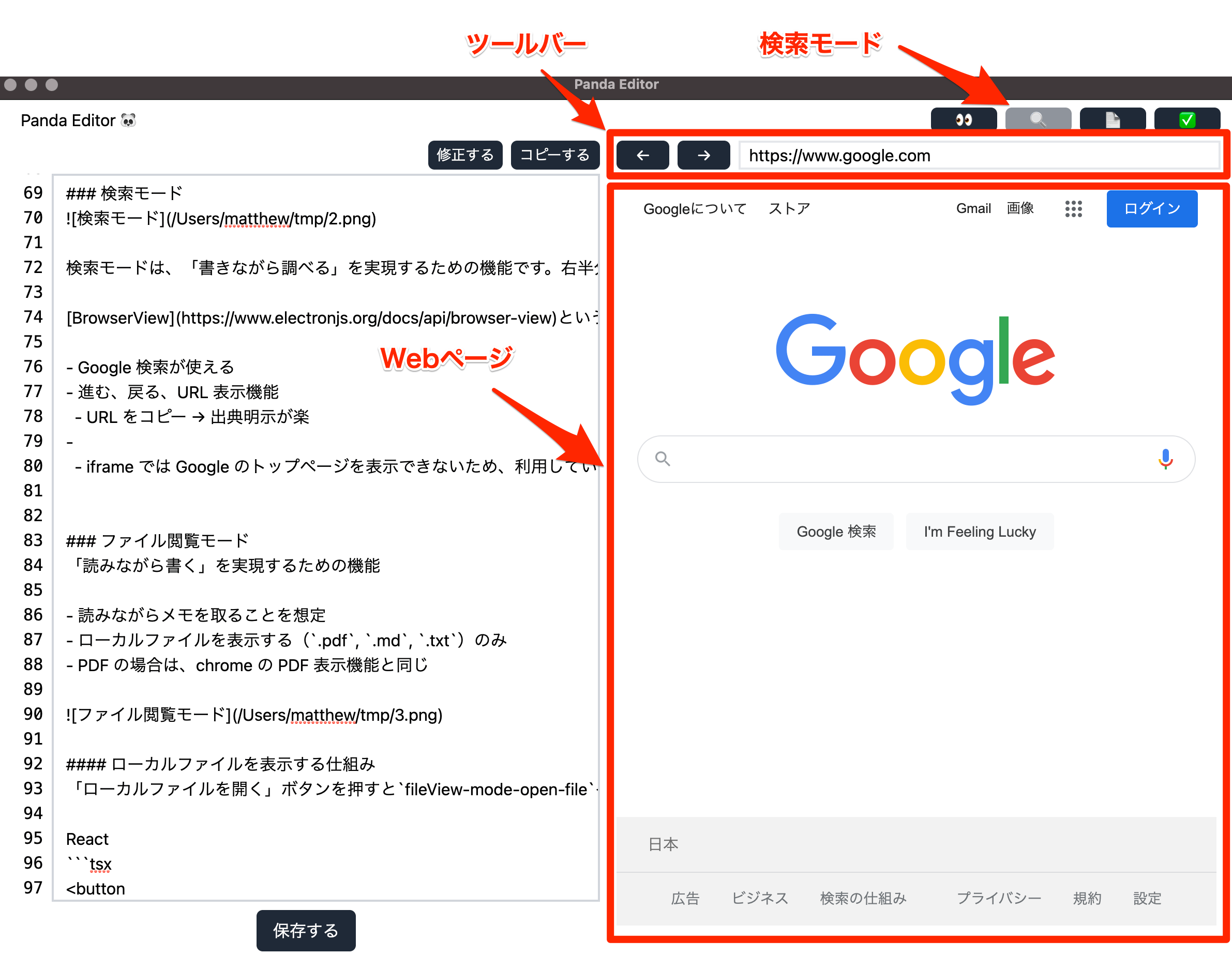Switch to the Gmail option
Viewport: 1232px width, 970px height.
tap(973, 208)
